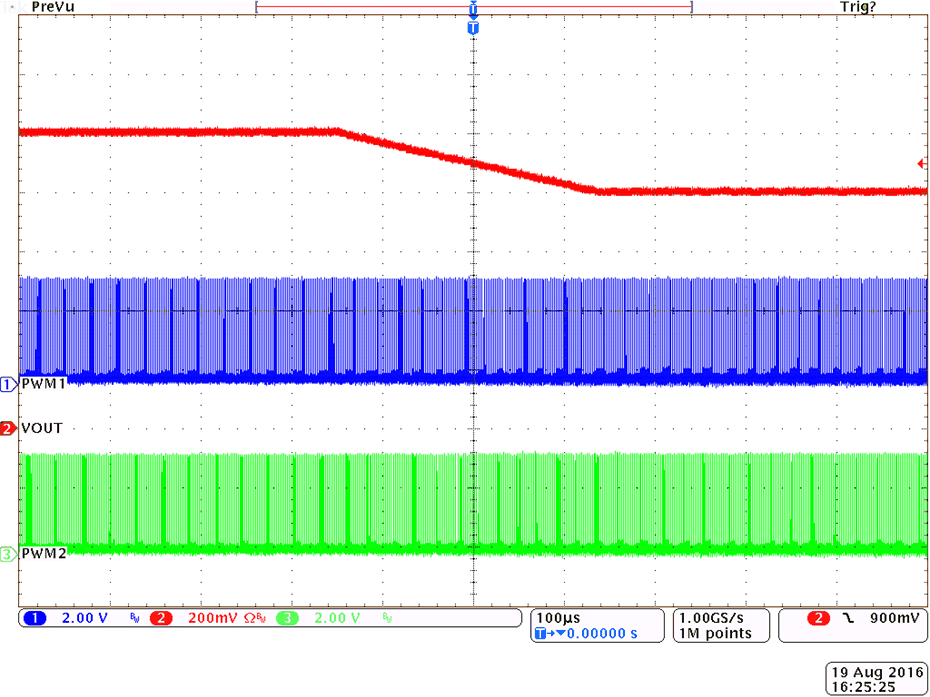Click the trigger position T marker
Viewport: 930px width, 697px height.
pos(471,27)
